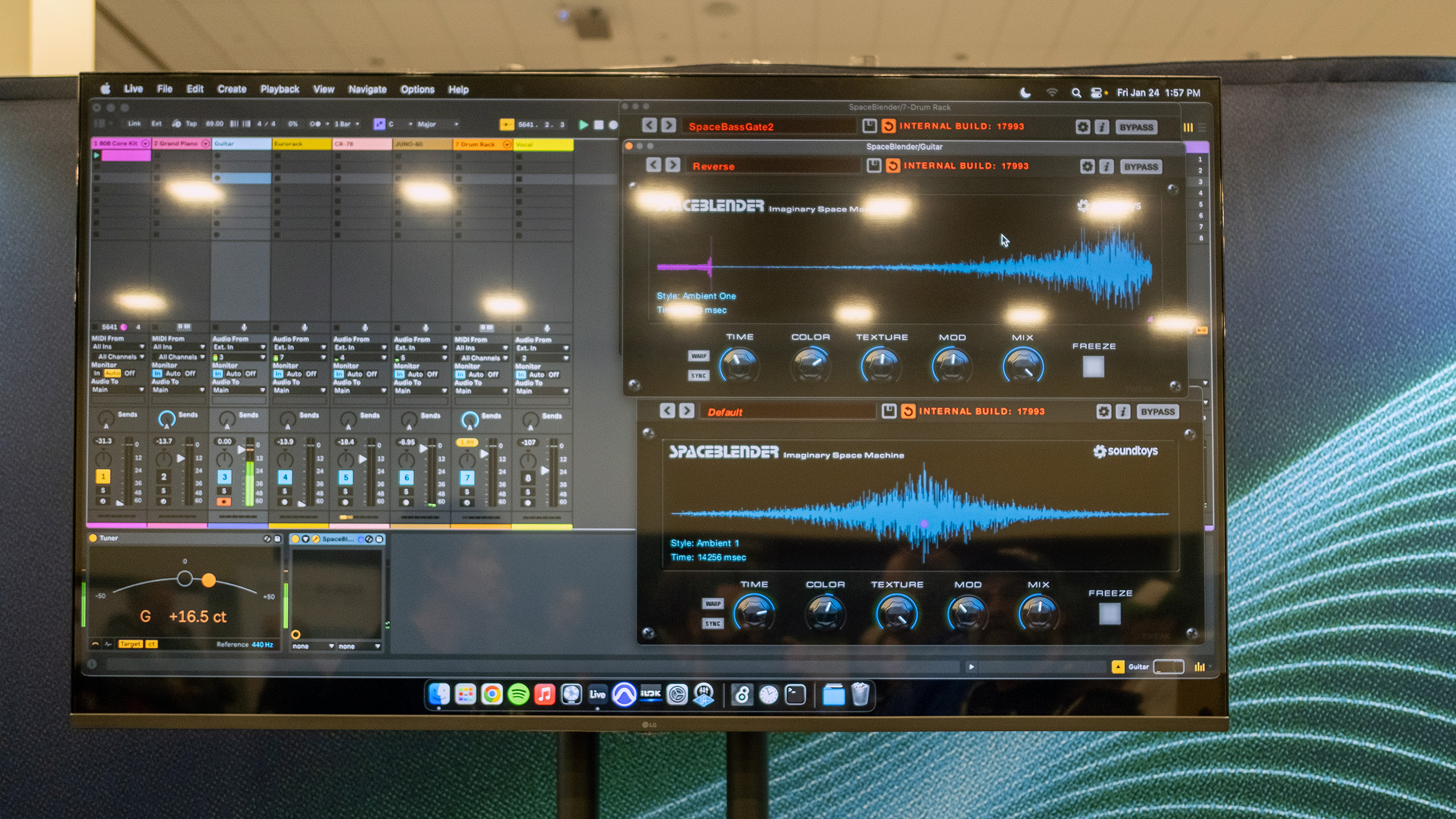Open quantization 1 Bar dropdown

click(347, 124)
